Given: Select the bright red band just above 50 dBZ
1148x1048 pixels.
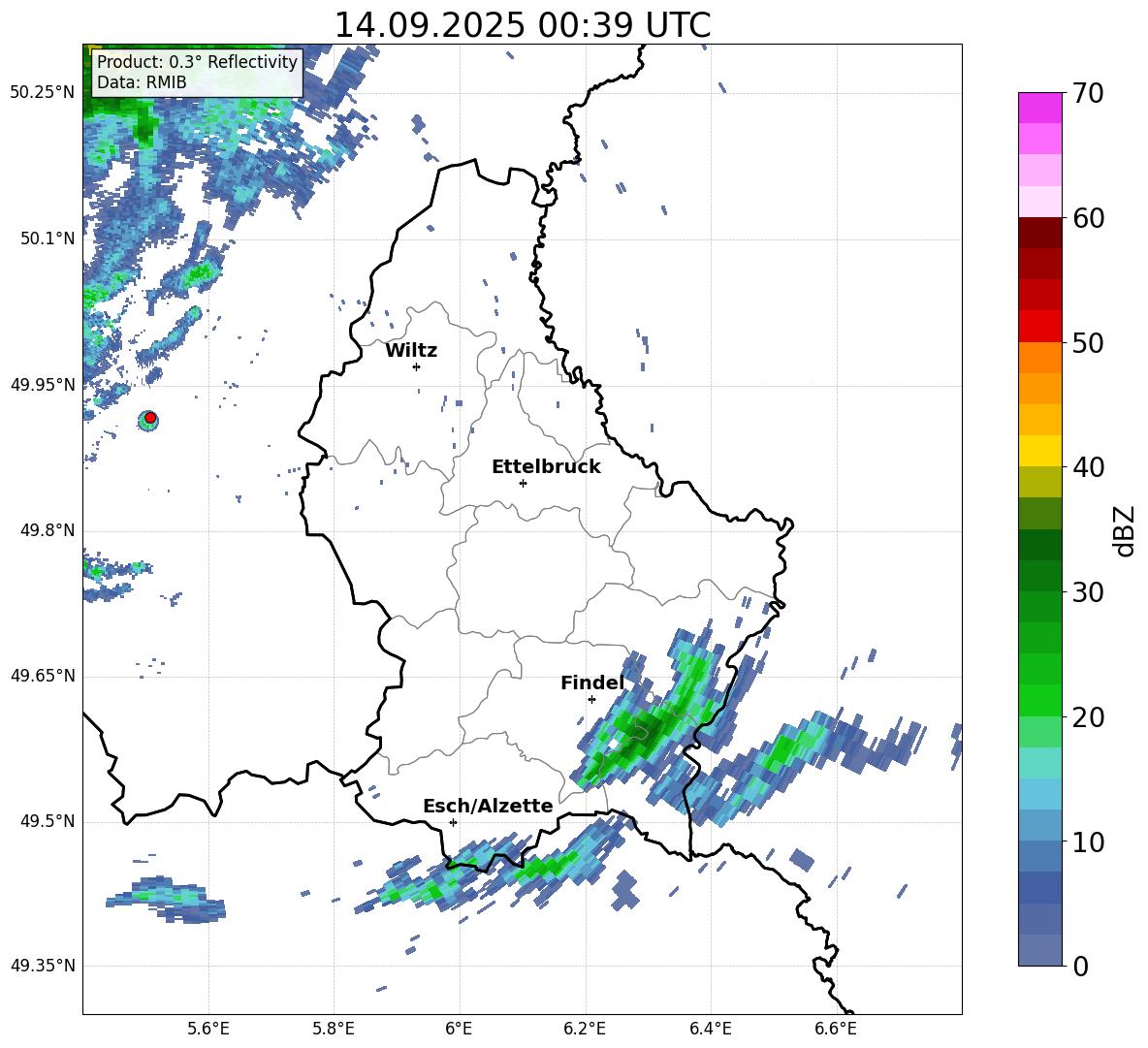Looking at the screenshot, I should pos(1040,327).
